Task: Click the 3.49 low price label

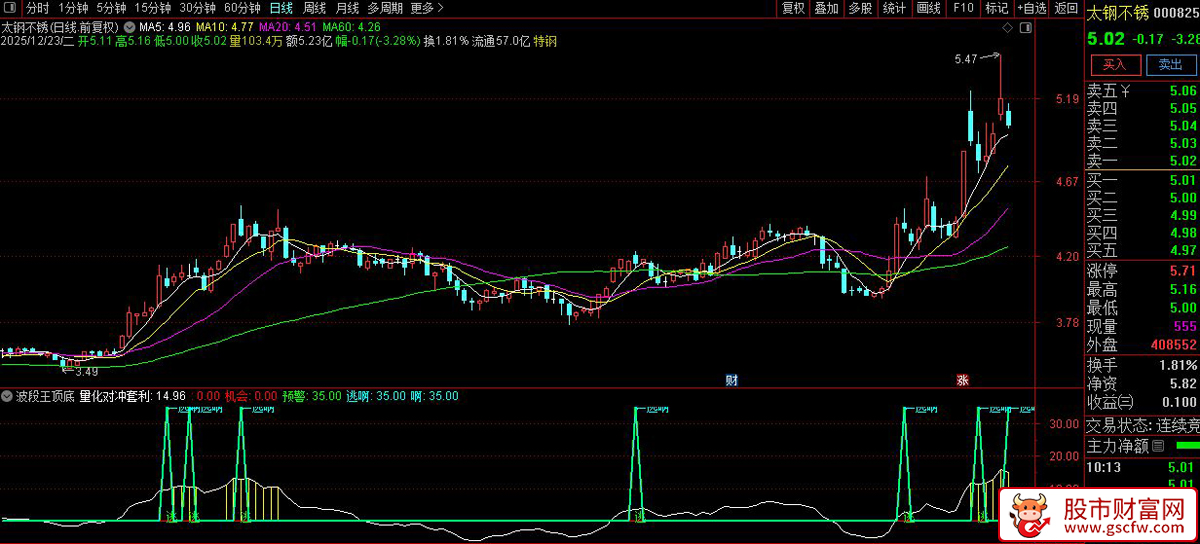Action: [87, 371]
